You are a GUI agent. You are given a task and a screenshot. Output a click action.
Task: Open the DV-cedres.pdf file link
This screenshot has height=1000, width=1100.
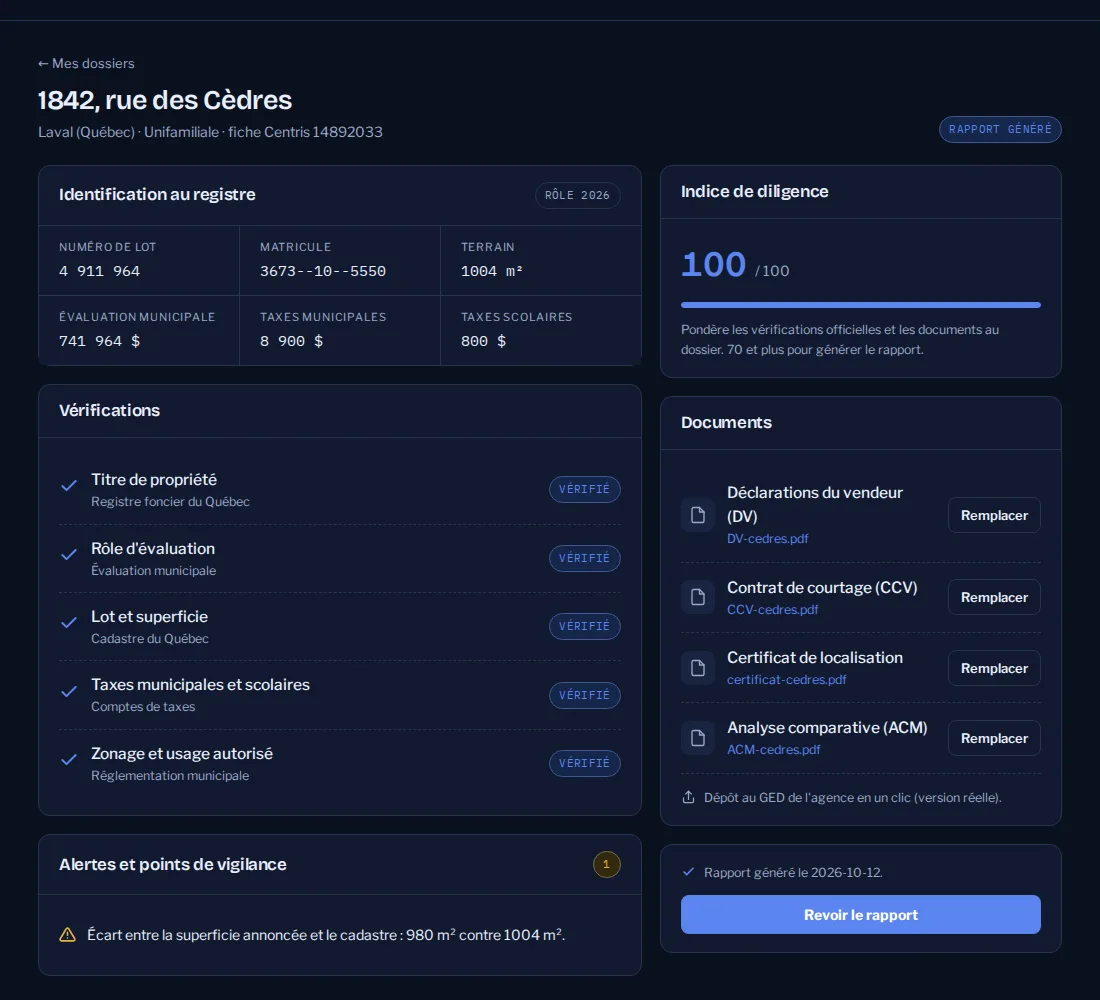click(767, 538)
